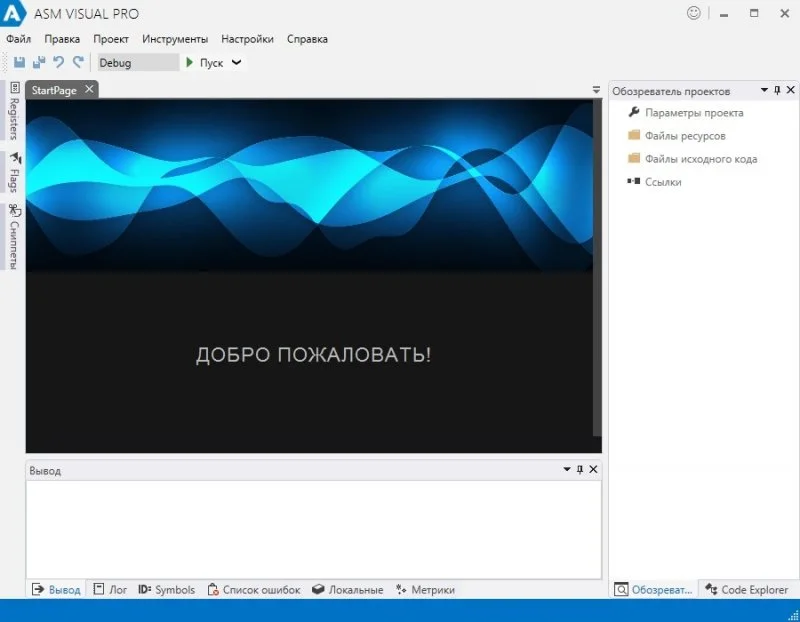Open the Проект menu
Viewport: 800px width, 622px height.
pyautogui.click(x=111, y=39)
